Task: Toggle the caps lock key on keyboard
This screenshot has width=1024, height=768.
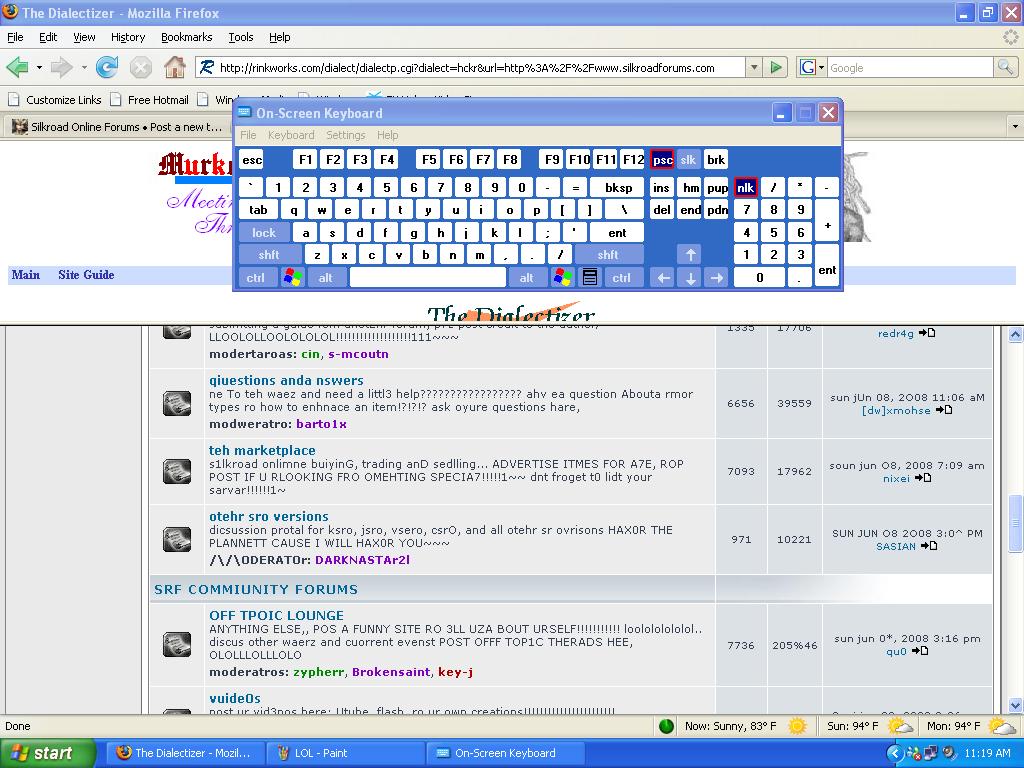Action: click(264, 233)
